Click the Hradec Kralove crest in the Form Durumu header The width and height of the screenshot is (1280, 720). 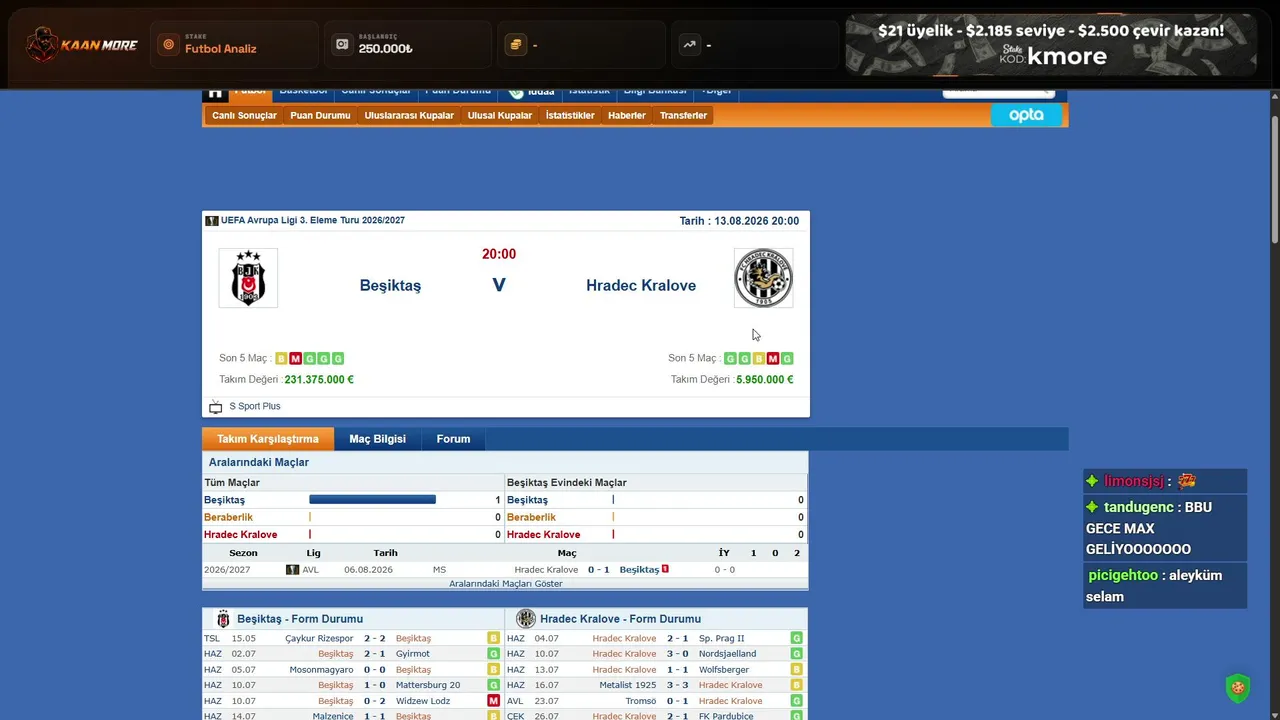tap(526, 619)
